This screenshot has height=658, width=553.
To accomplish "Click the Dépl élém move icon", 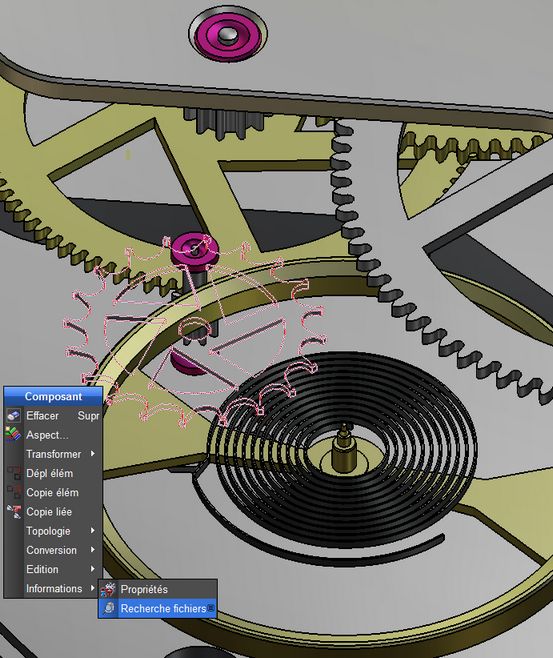I will 13,473.
